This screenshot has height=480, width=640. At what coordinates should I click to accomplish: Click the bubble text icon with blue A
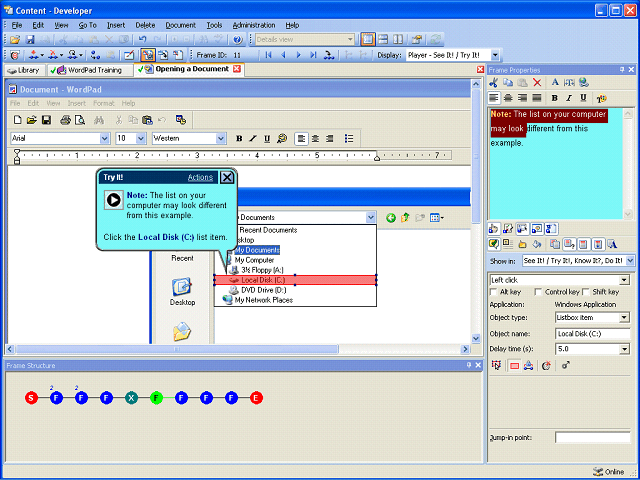point(612,244)
